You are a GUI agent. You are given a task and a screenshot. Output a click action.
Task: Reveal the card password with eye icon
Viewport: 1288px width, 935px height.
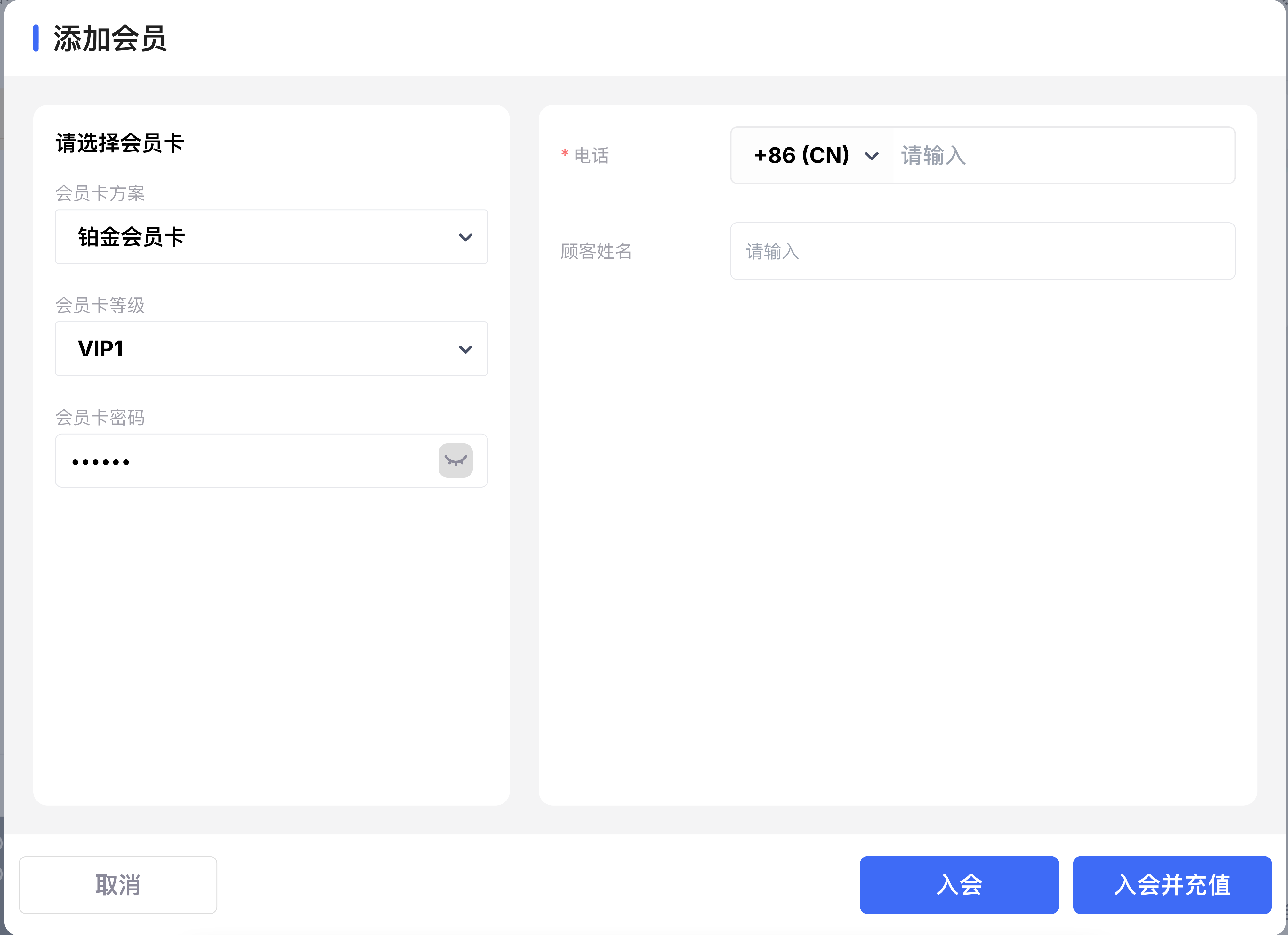pos(455,460)
